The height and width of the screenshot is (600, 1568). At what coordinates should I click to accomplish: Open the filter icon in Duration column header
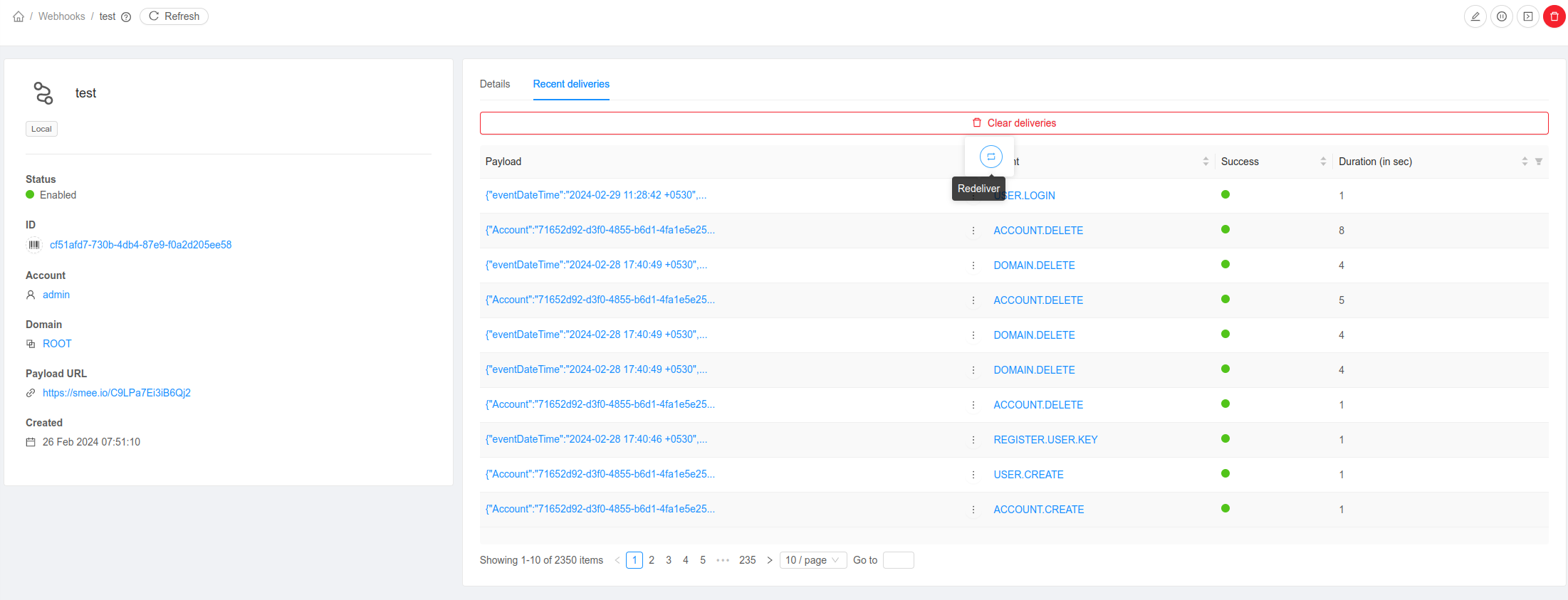tap(1539, 162)
